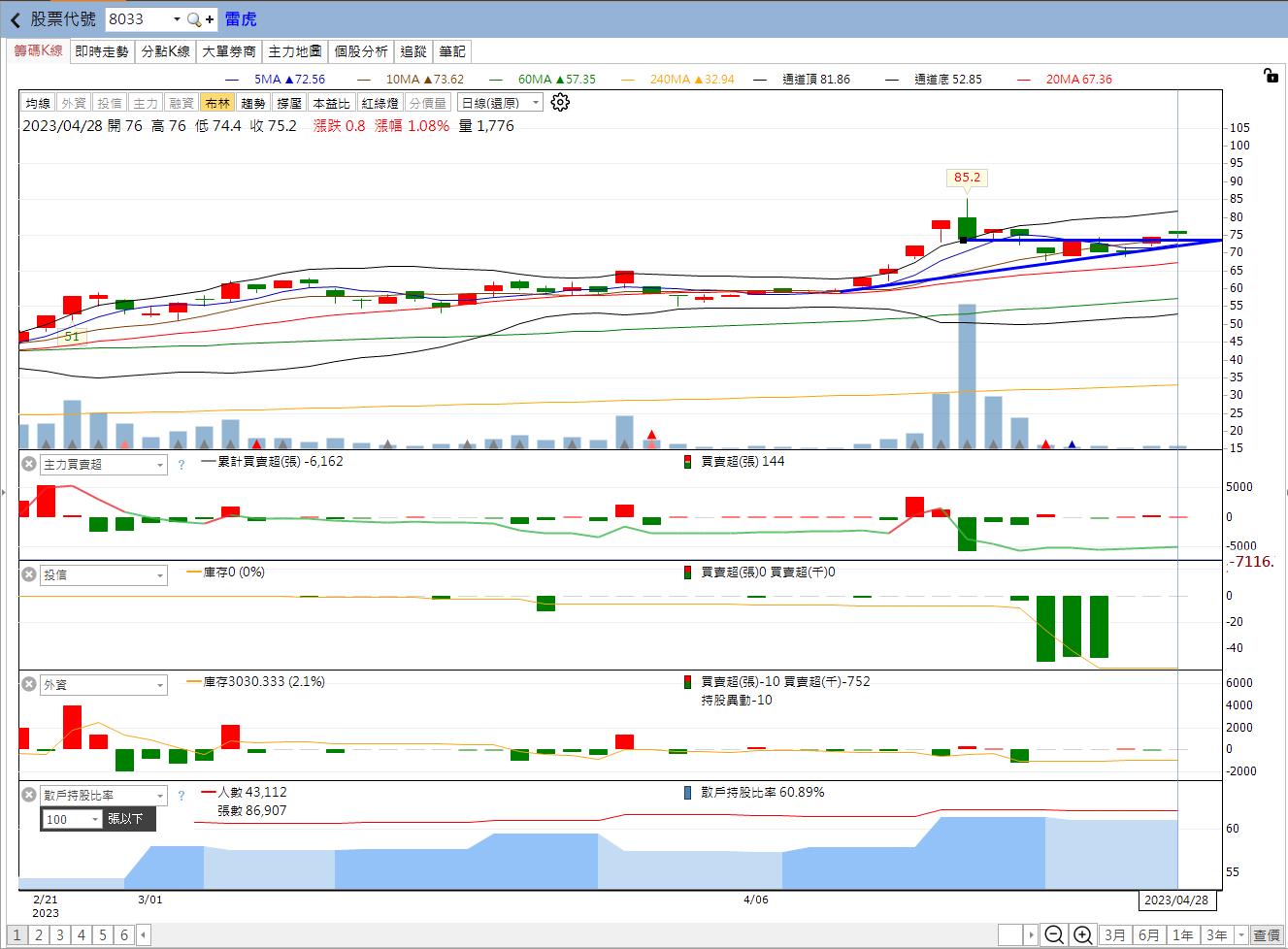Viewport: 1288px width, 949px height.
Task: Click the empty box beside zoom out
Action: [1010, 935]
